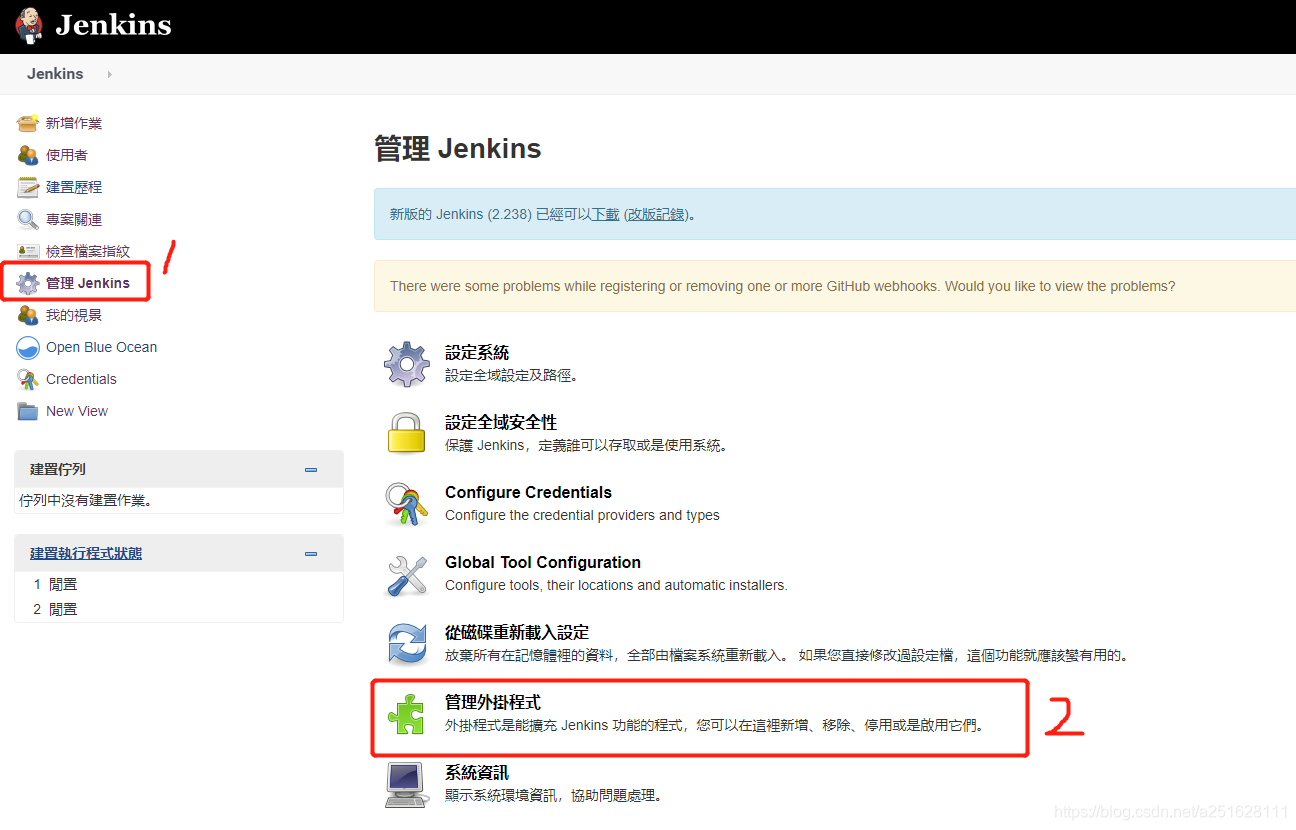Click the 設定系統 gear icon
Image resolution: width=1296 pixels, height=830 pixels.
[407, 364]
